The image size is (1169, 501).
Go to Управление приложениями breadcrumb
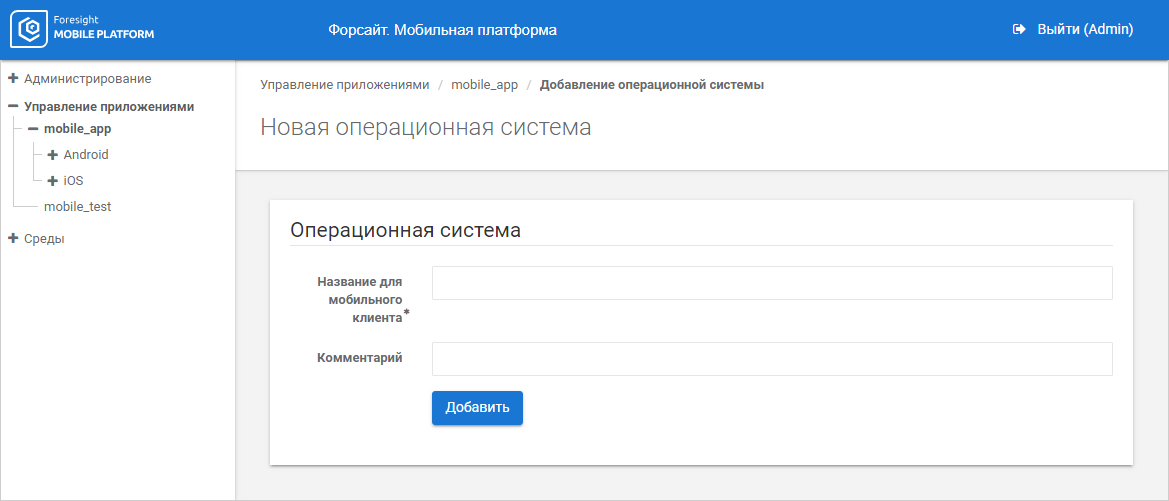tap(344, 85)
